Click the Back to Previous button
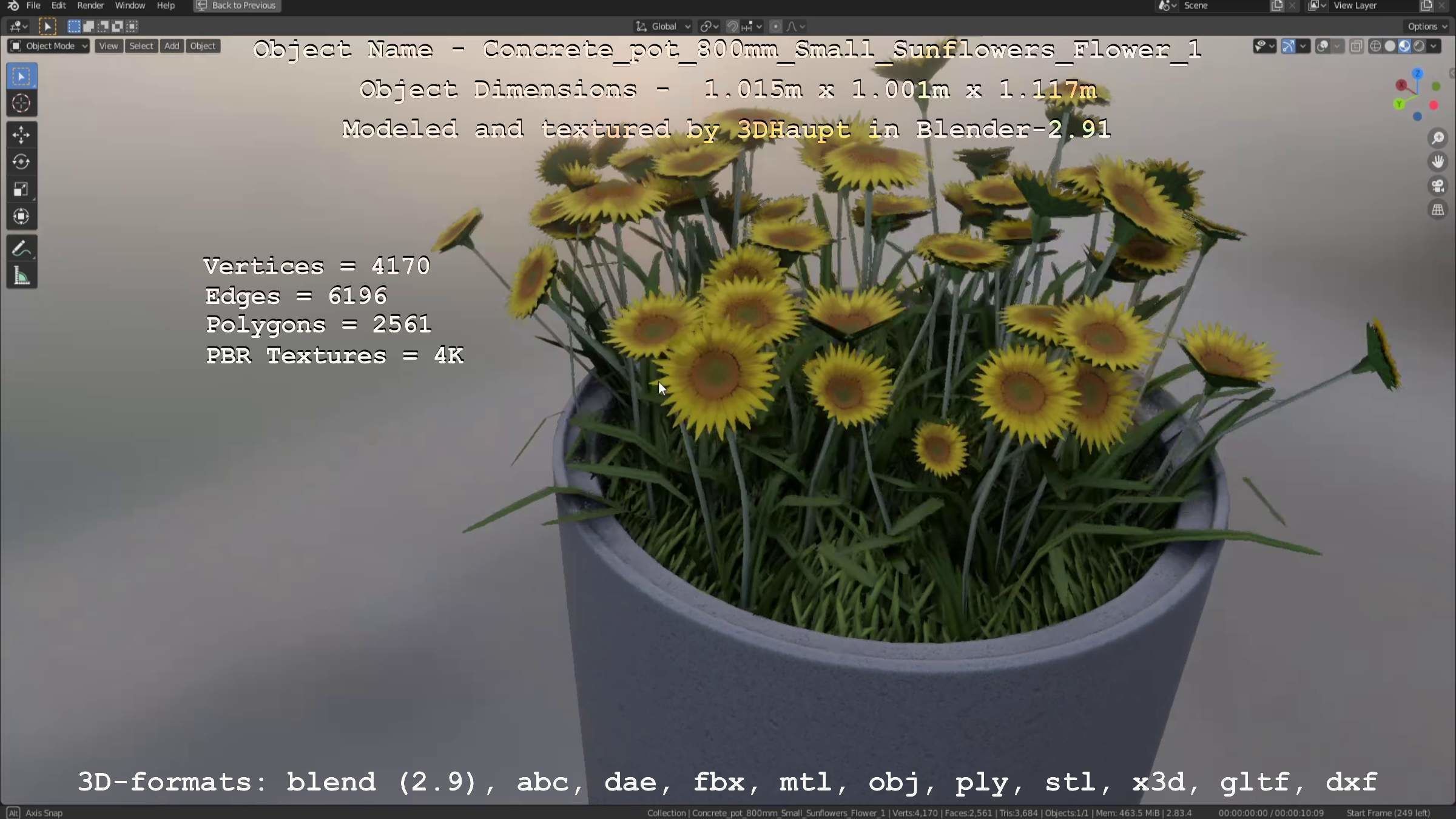The height and width of the screenshot is (819, 1456). click(x=237, y=5)
